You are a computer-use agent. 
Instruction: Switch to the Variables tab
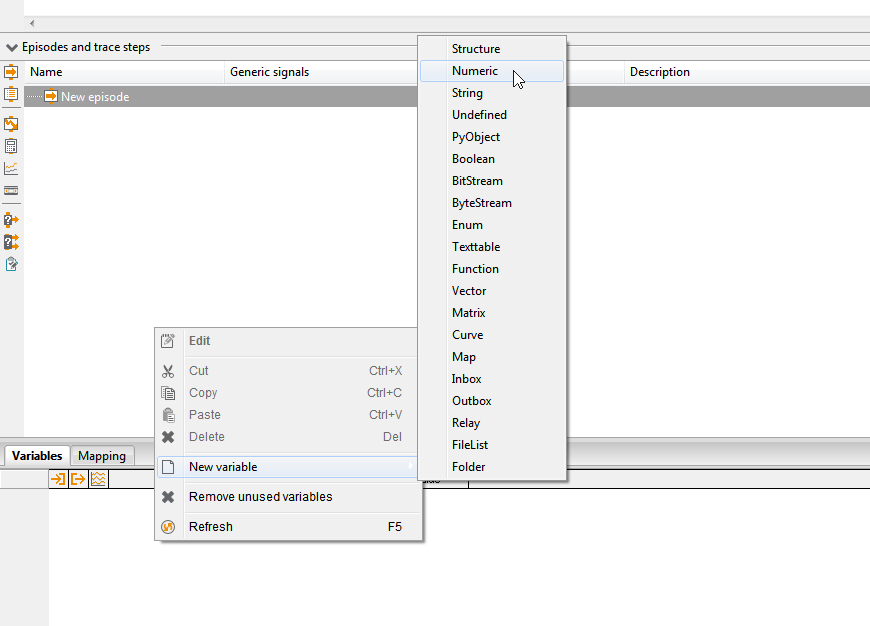click(37, 456)
